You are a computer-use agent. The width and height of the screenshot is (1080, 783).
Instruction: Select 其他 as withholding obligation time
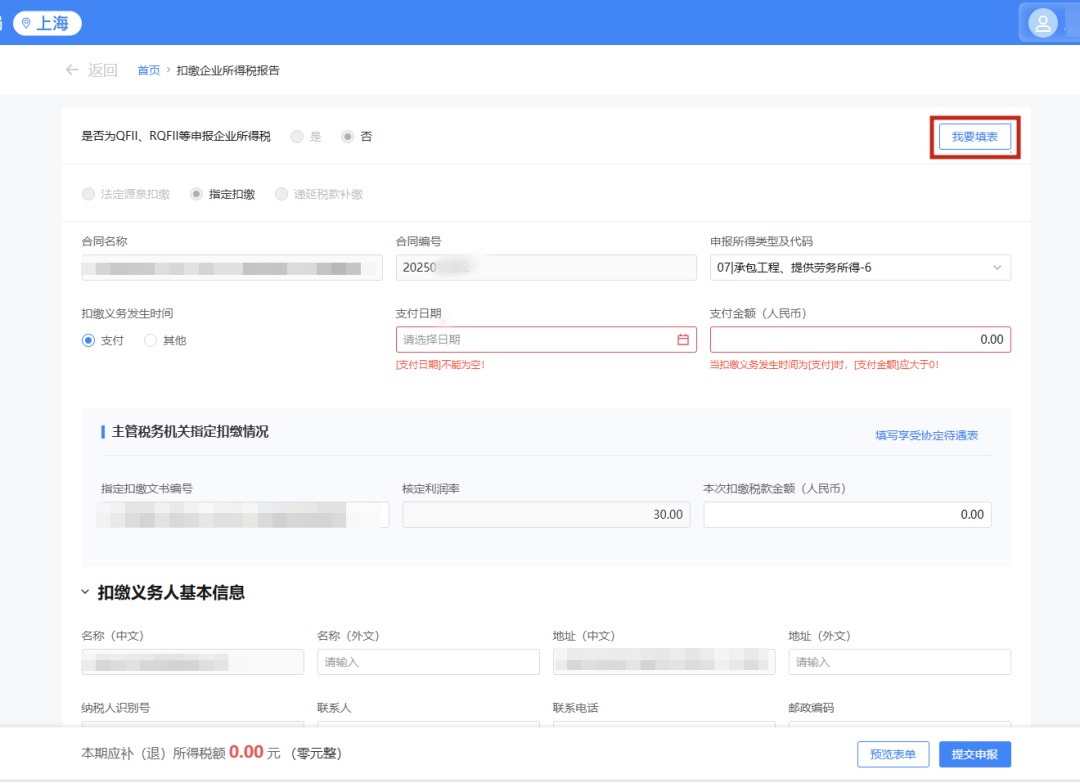150,340
